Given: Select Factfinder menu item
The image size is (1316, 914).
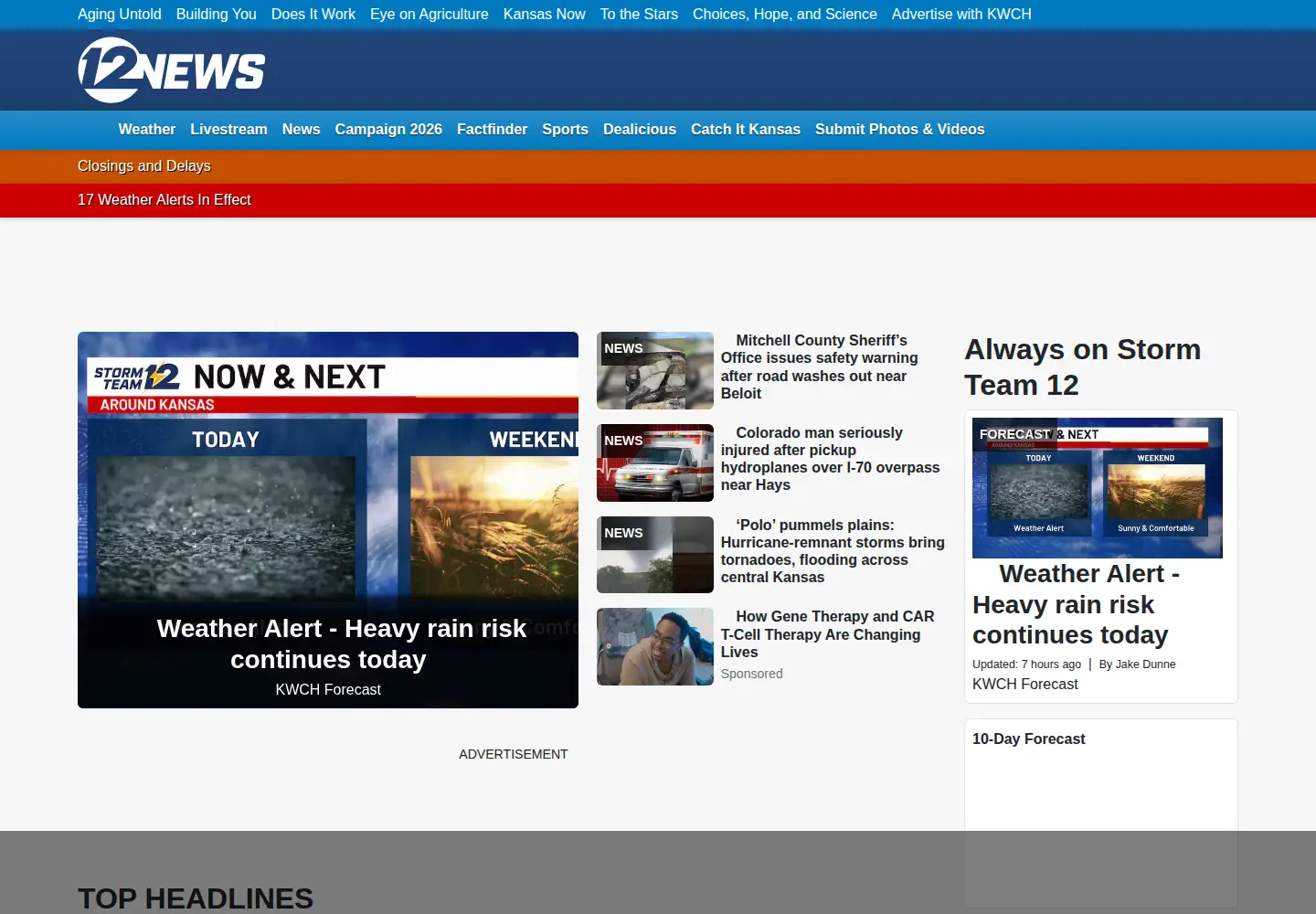Looking at the screenshot, I should pyautogui.click(x=493, y=130).
